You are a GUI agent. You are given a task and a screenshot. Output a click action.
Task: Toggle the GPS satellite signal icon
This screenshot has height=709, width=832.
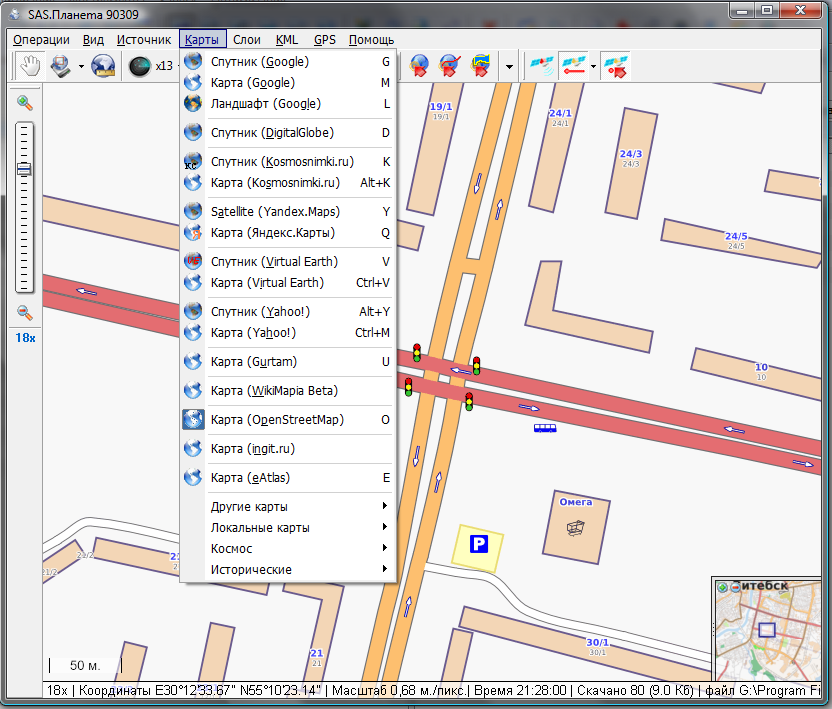tap(542, 66)
